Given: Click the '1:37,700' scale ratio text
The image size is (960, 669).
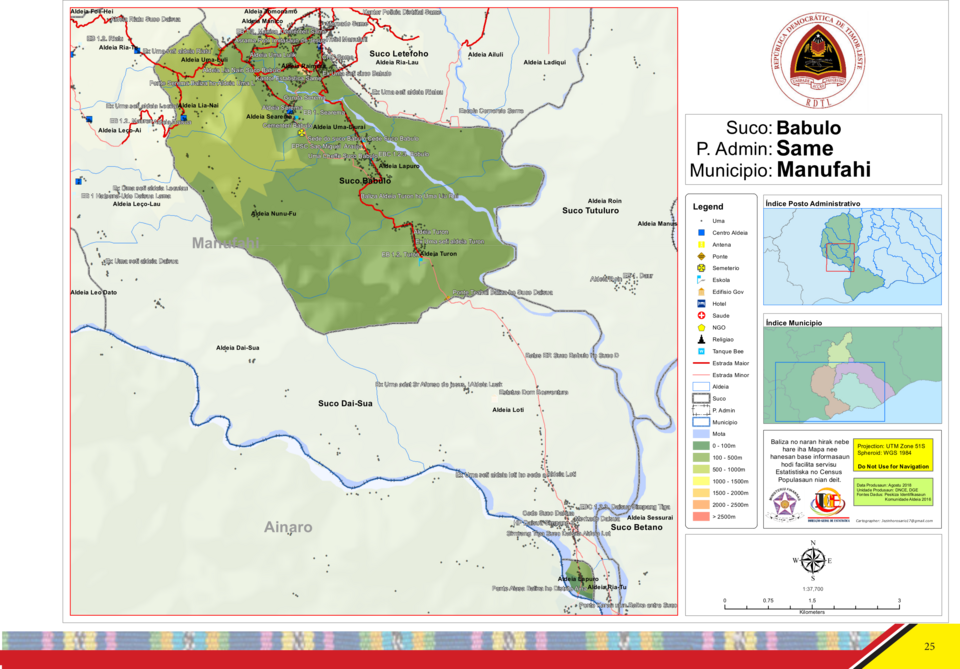Looking at the screenshot, I should [x=812, y=589].
